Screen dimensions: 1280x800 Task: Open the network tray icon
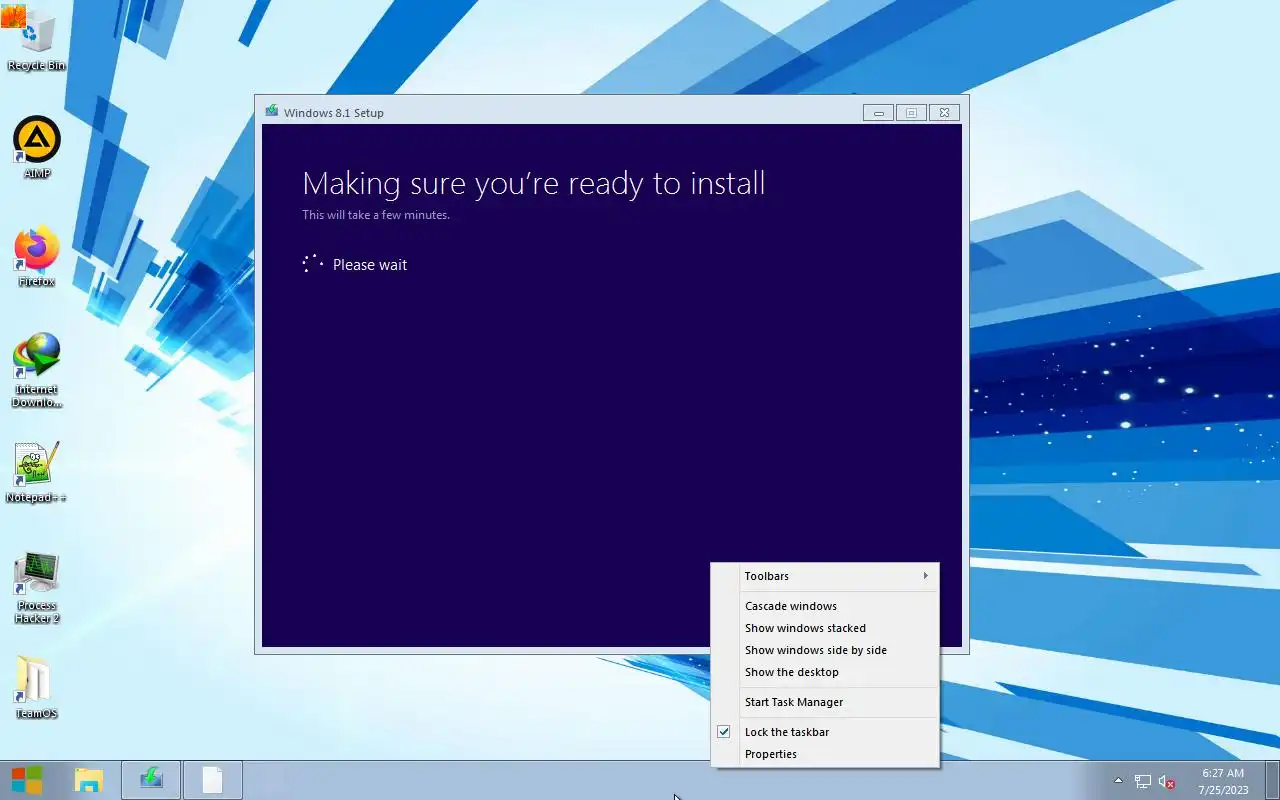(1143, 781)
